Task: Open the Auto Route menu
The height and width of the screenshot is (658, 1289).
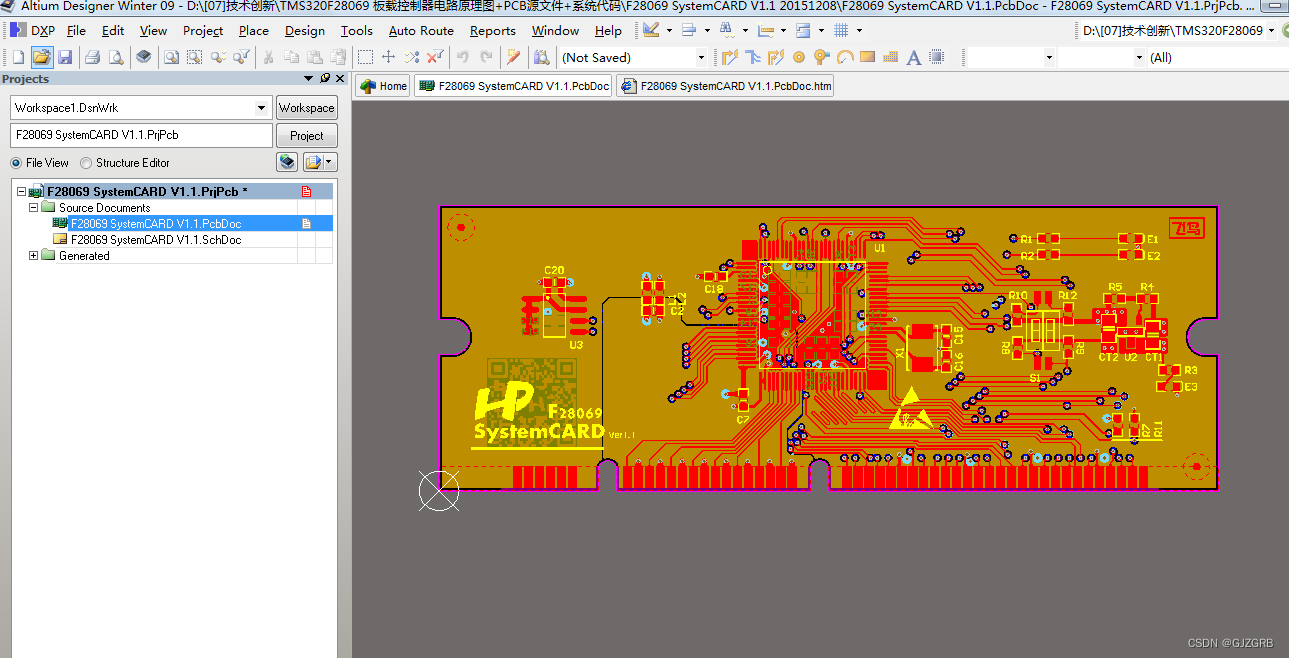Action: (x=421, y=30)
